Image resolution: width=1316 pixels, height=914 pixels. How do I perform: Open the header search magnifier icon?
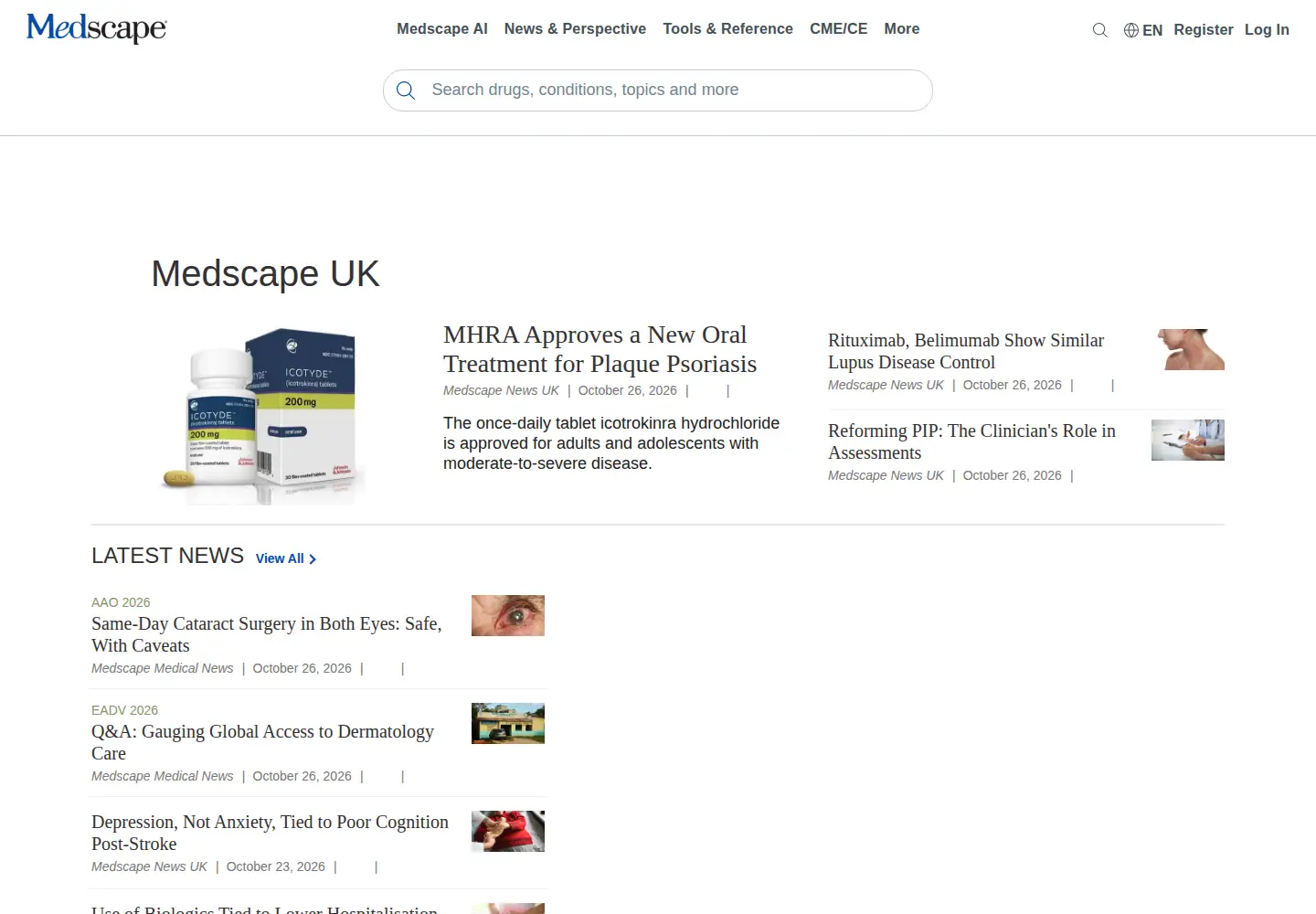coord(1100,30)
